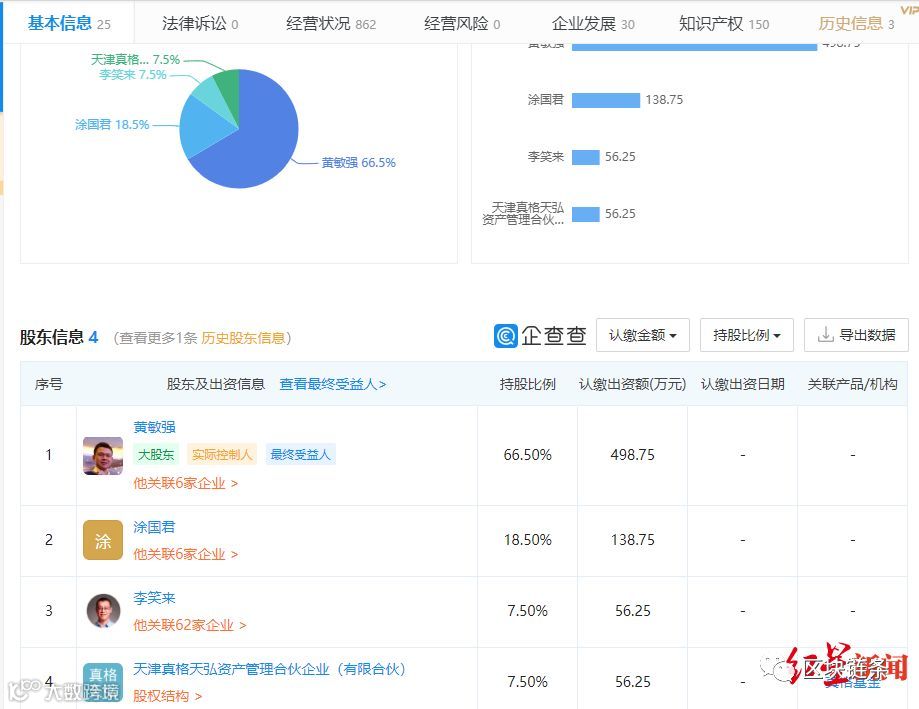Click the 138.75 table cell
The height and width of the screenshot is (709, 919).
(x=632, y=540)
